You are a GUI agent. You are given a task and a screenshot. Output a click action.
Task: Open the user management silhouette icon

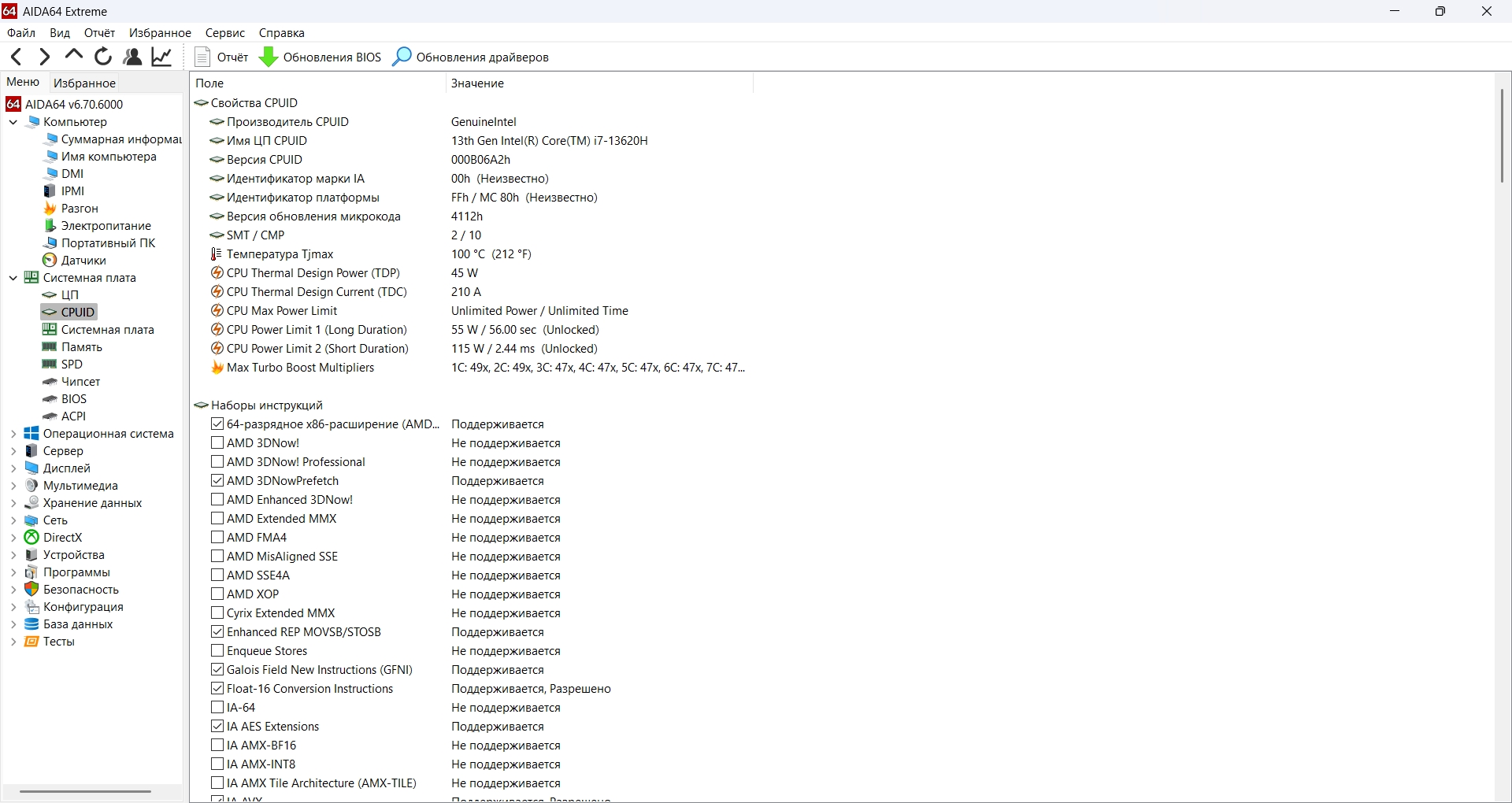pos(132,57)
